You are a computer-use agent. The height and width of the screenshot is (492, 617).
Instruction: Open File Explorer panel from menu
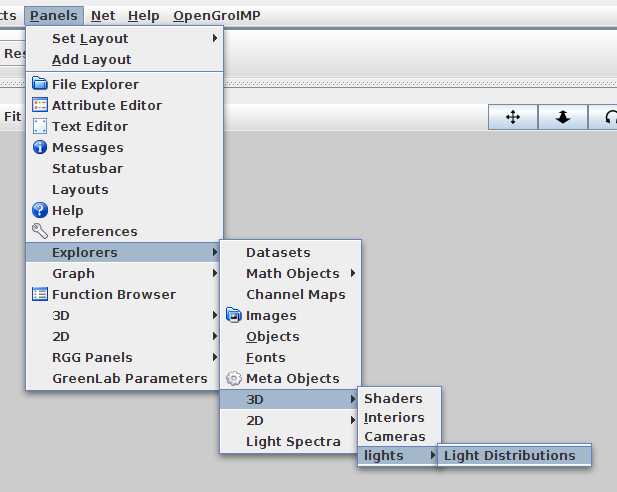95,84
